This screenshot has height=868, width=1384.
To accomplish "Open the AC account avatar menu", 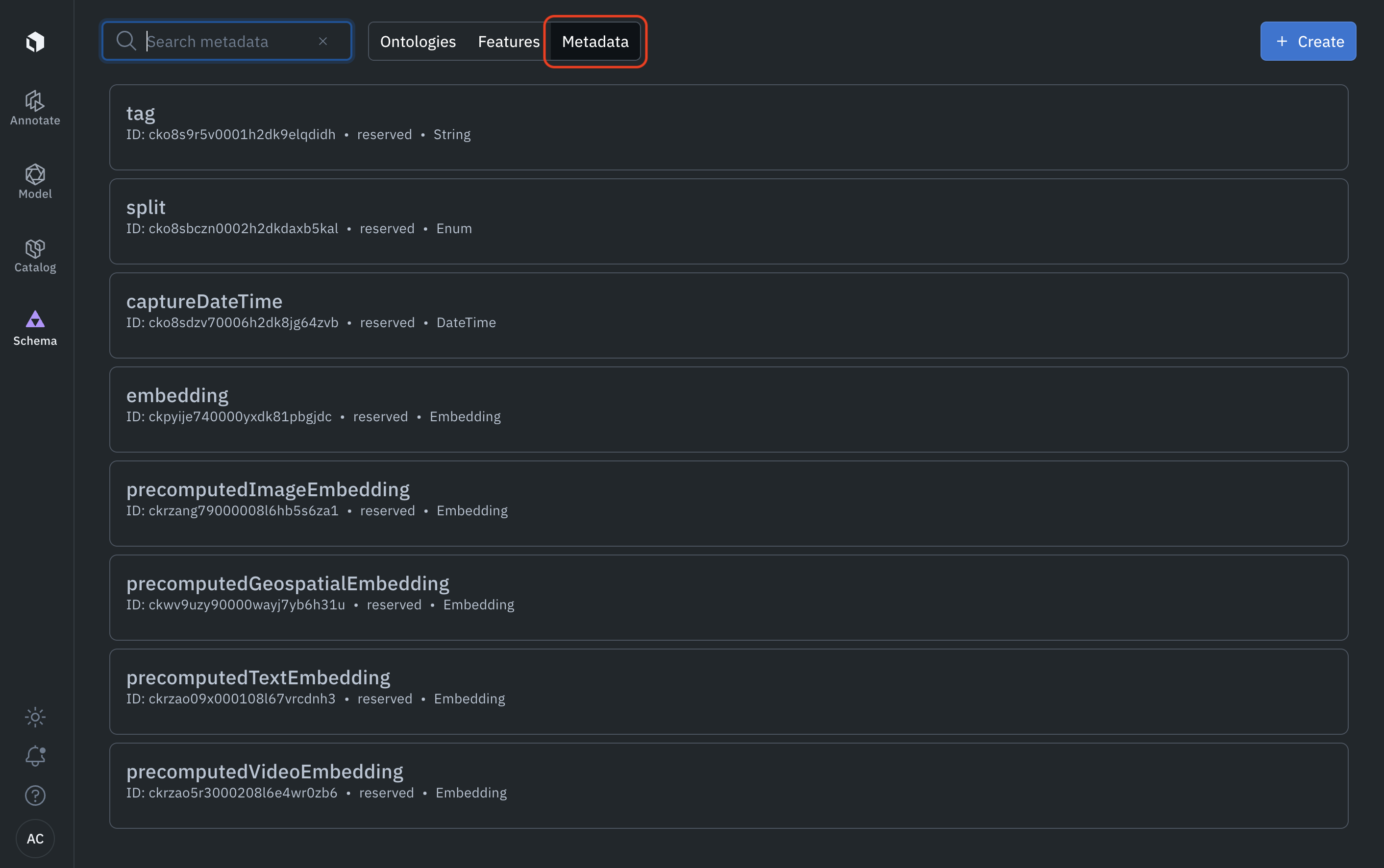I will point(35,839).
